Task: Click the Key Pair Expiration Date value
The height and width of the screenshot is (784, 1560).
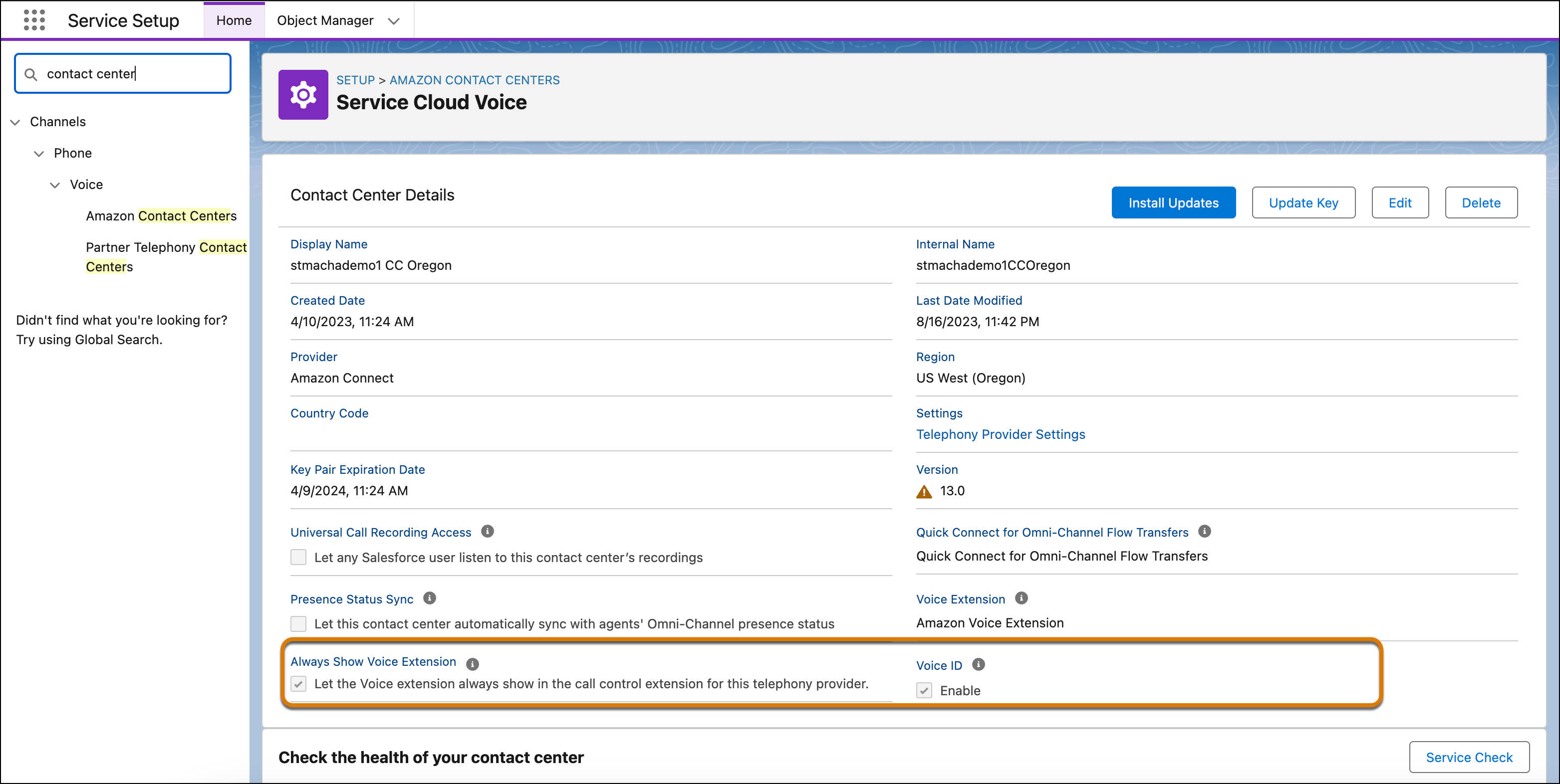Action: click(x=349, y=490)
